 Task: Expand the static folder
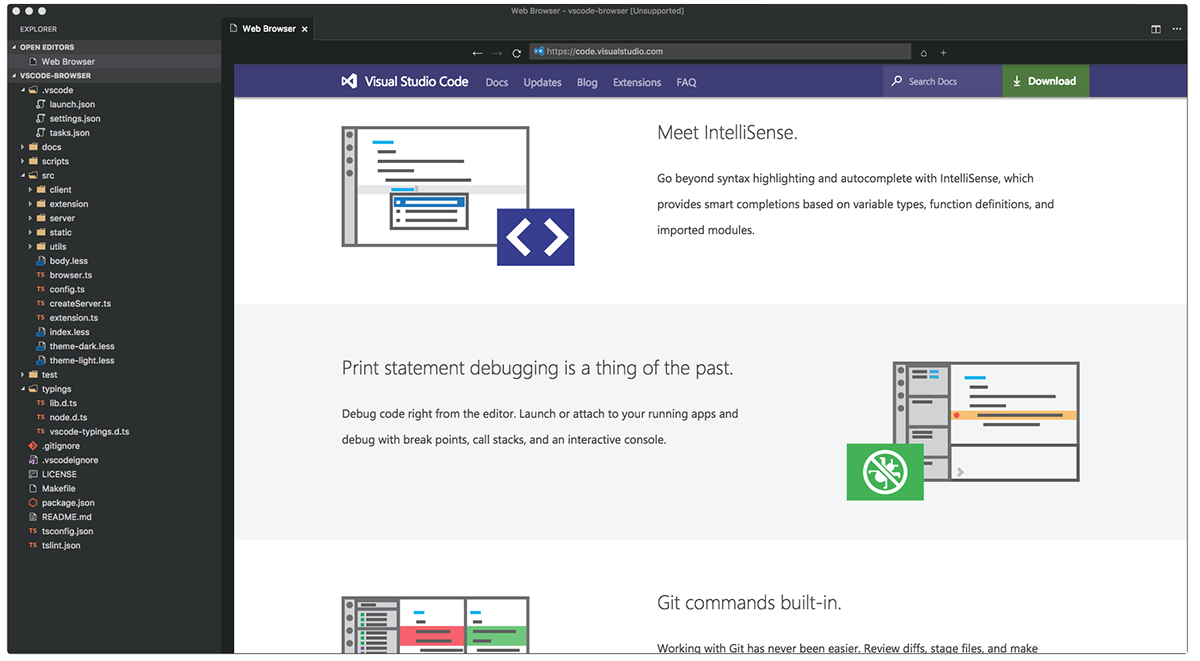pos(60,232)
